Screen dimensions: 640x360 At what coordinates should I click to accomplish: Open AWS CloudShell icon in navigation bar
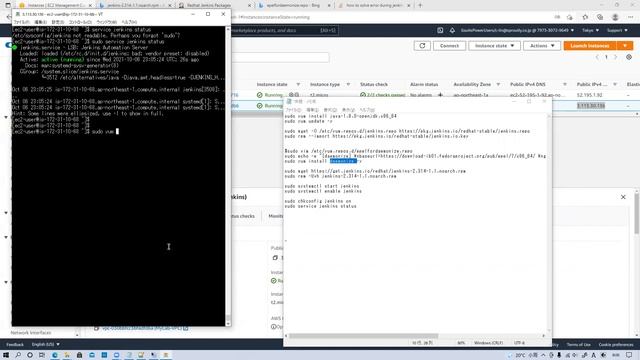click(440, 30)
